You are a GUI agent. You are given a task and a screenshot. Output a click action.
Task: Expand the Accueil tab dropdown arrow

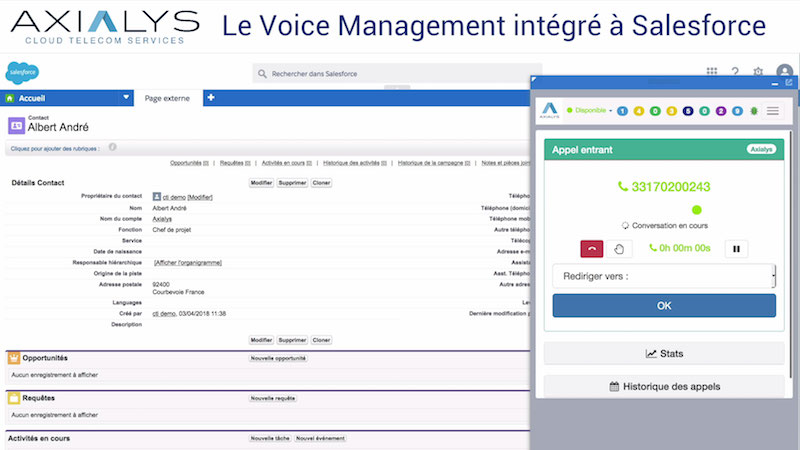[126, 97]
